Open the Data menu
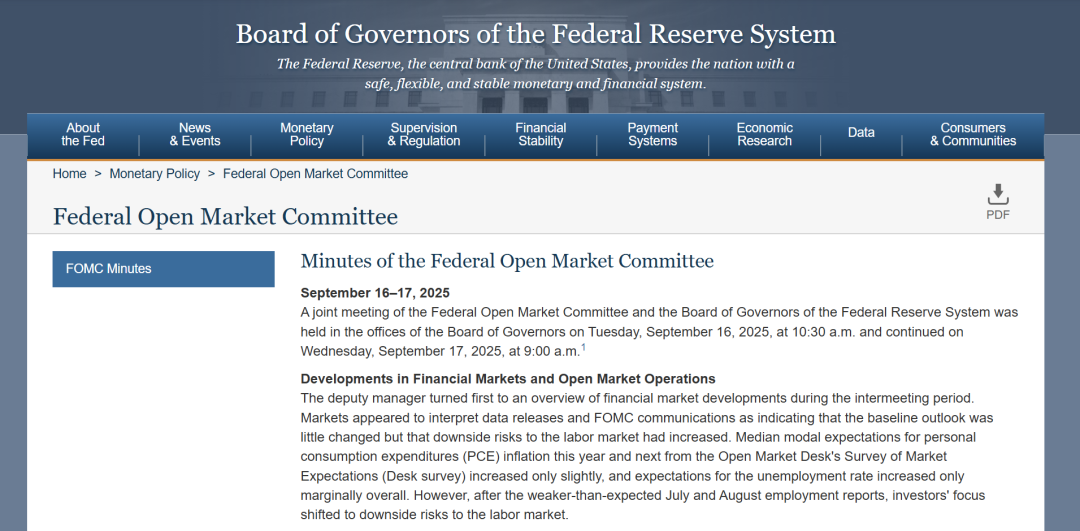This screenshot has height=531, width=1080. point(861,133)
